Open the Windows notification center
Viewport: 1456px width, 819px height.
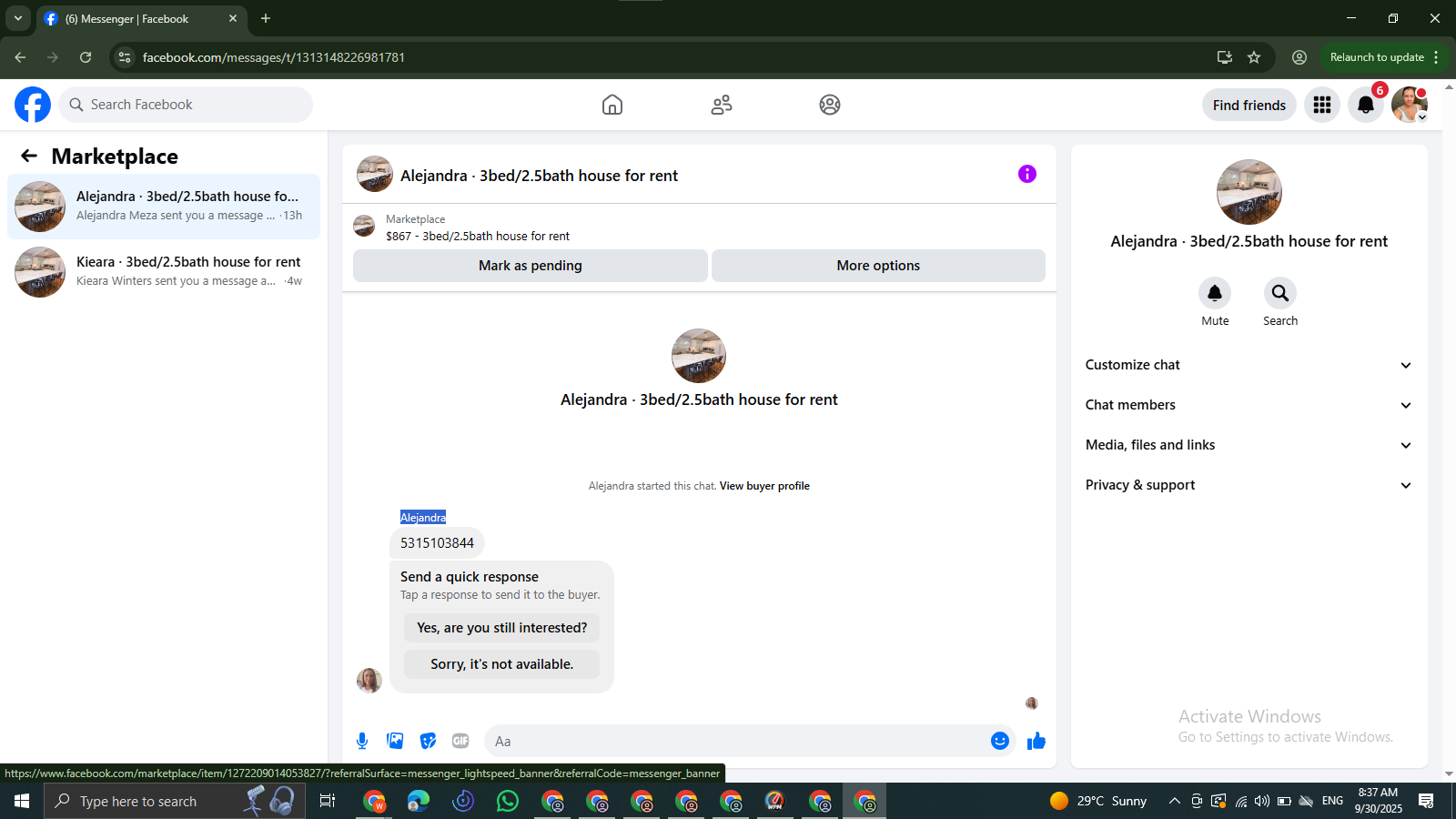[x=1426, y=801]
